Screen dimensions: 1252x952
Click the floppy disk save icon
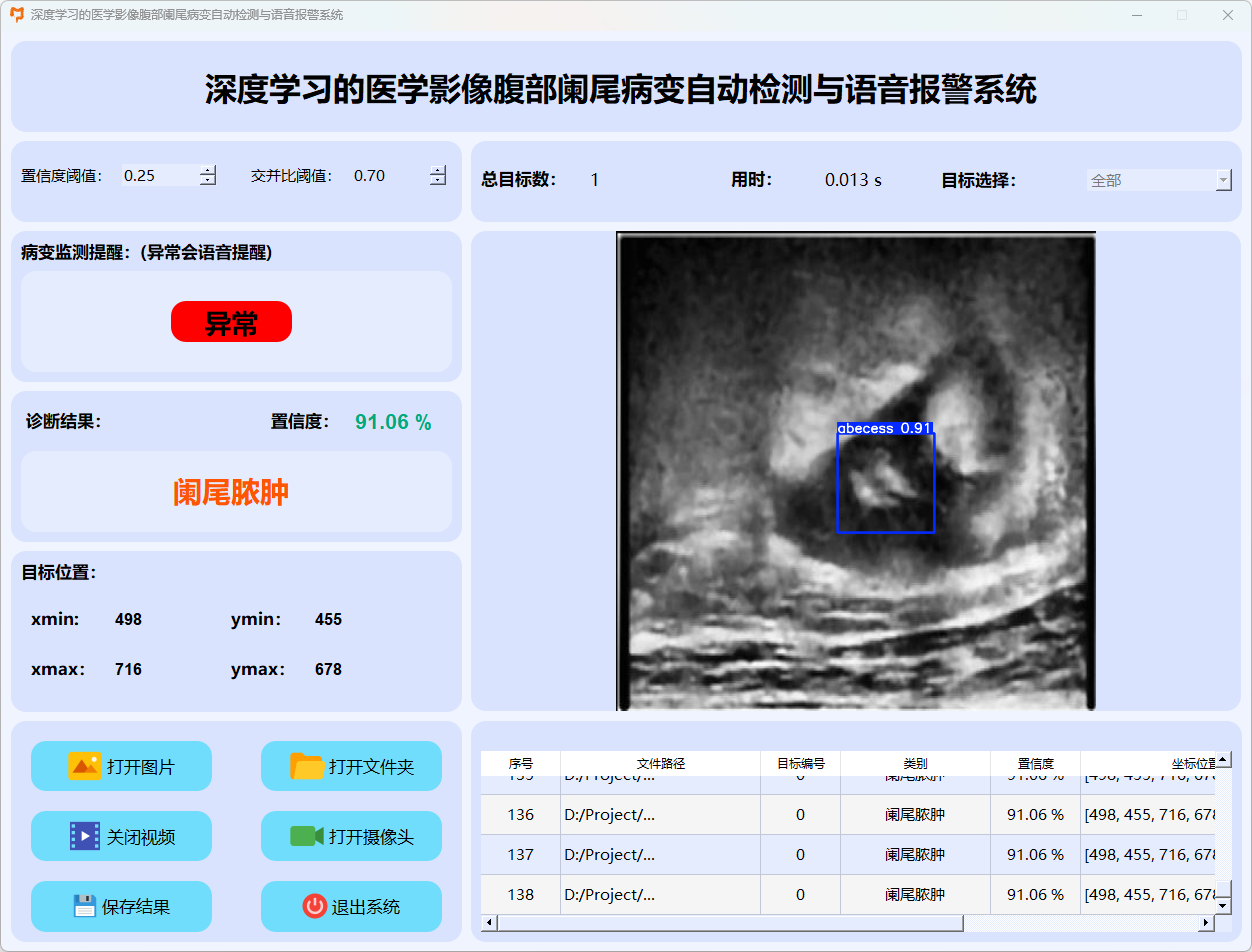85,906
